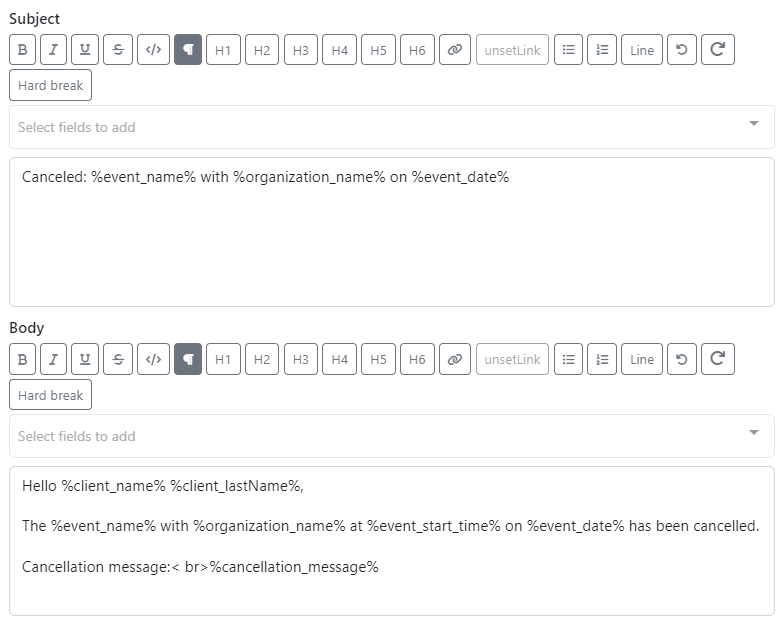Insert bullet list in Body toolbar
The width and height of the screenshot is (782, 622).
[568, 359]
